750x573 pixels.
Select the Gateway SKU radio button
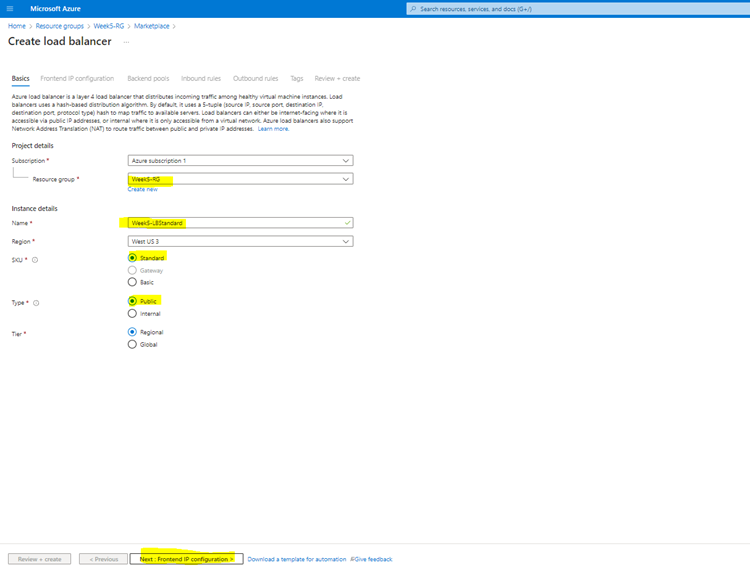[132, 270]
